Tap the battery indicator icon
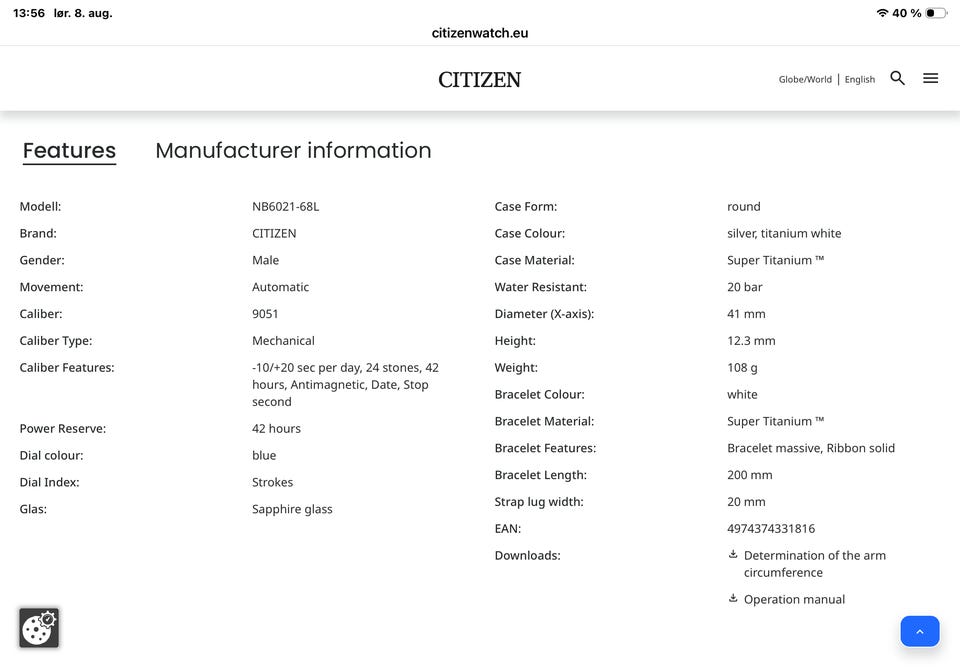Viewport: 960px width, 667px height. 936,13
